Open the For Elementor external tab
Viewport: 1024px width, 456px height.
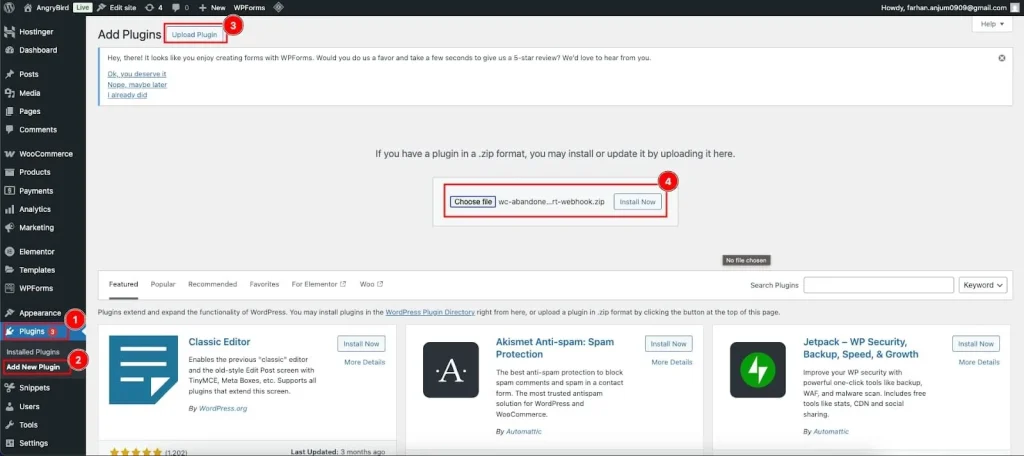[319, 284]
